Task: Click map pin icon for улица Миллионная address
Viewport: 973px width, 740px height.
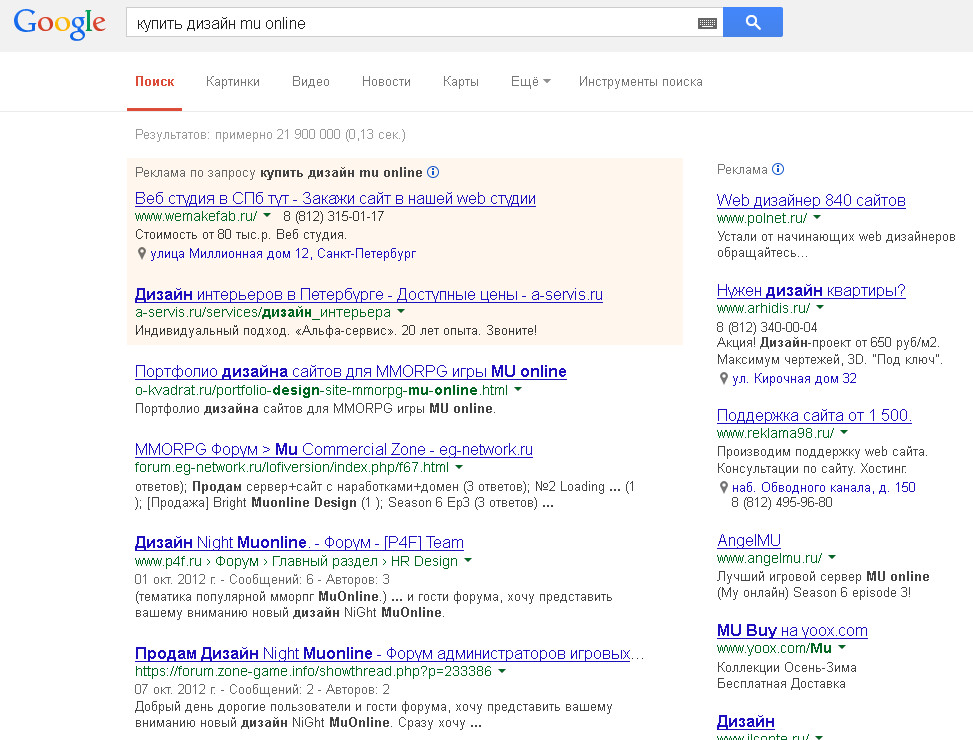Action: 141,253
